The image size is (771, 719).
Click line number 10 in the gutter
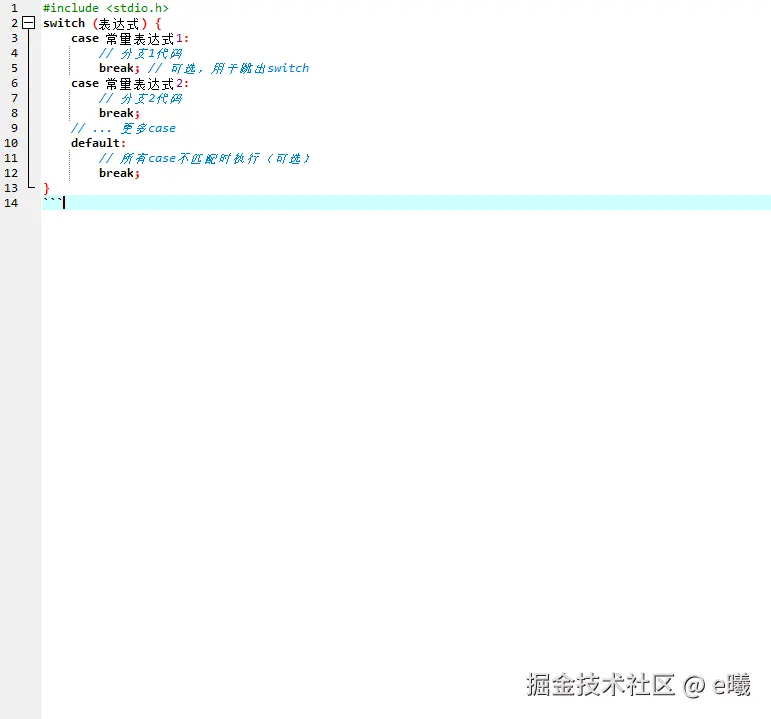[11, 143]
